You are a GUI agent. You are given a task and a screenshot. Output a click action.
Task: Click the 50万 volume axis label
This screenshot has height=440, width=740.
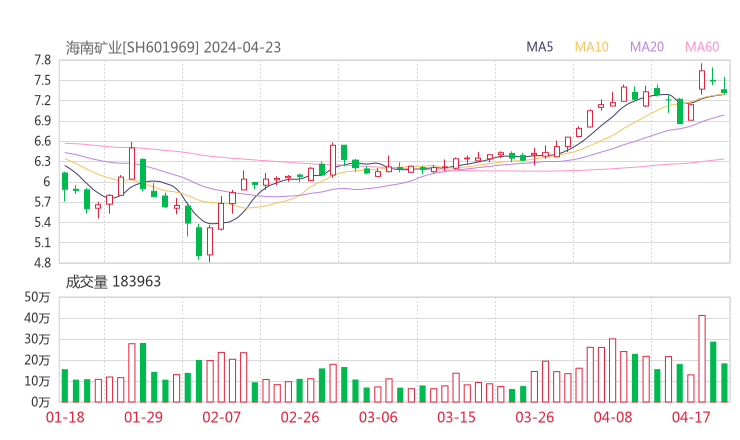coord(37,297)
